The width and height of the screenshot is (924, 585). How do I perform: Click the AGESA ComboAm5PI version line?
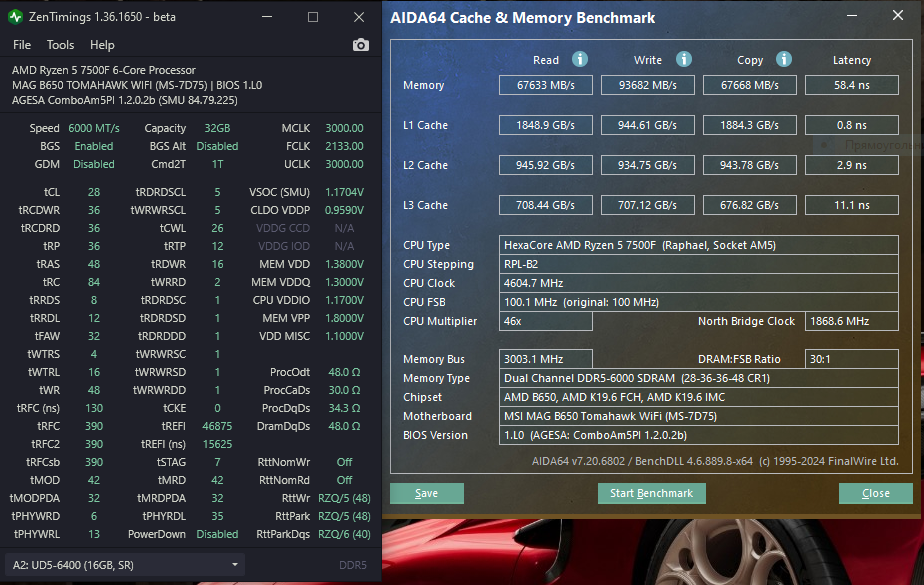click(124, 100)
